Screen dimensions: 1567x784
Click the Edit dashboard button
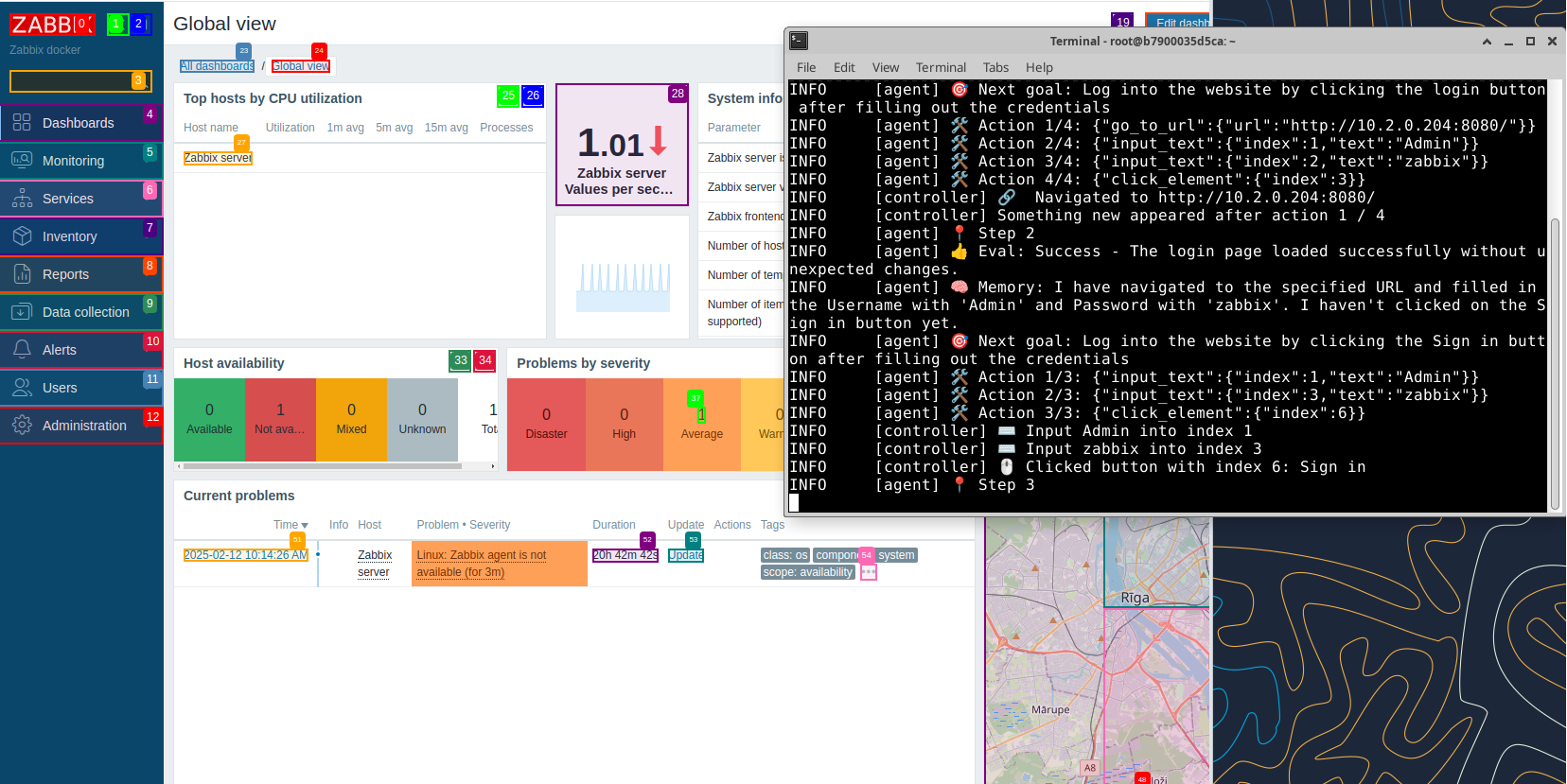pyautogui.click(x=1179, y=23)
